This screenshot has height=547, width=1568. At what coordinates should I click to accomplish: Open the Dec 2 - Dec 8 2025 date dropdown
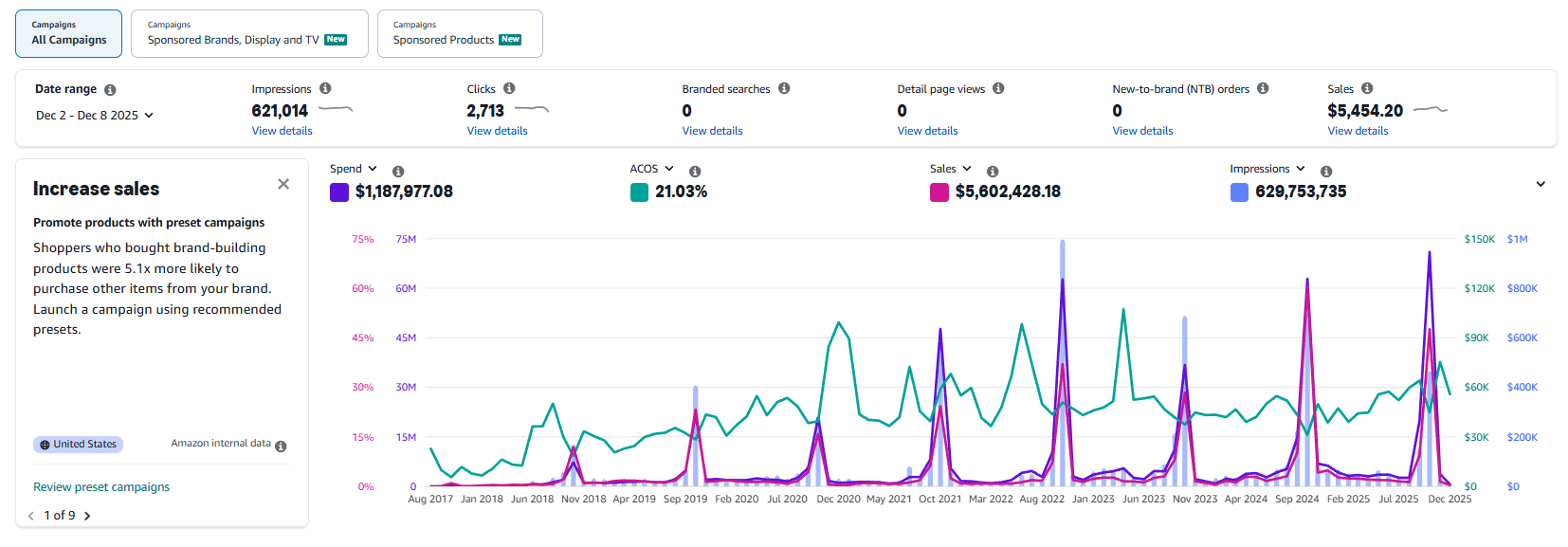[x=95, y=116]
